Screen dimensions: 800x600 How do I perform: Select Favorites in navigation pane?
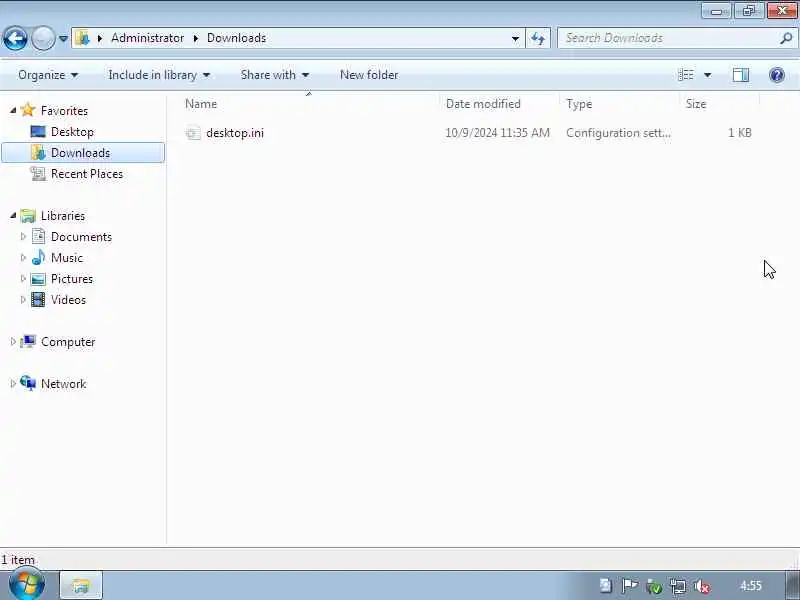tap(64, 111)
